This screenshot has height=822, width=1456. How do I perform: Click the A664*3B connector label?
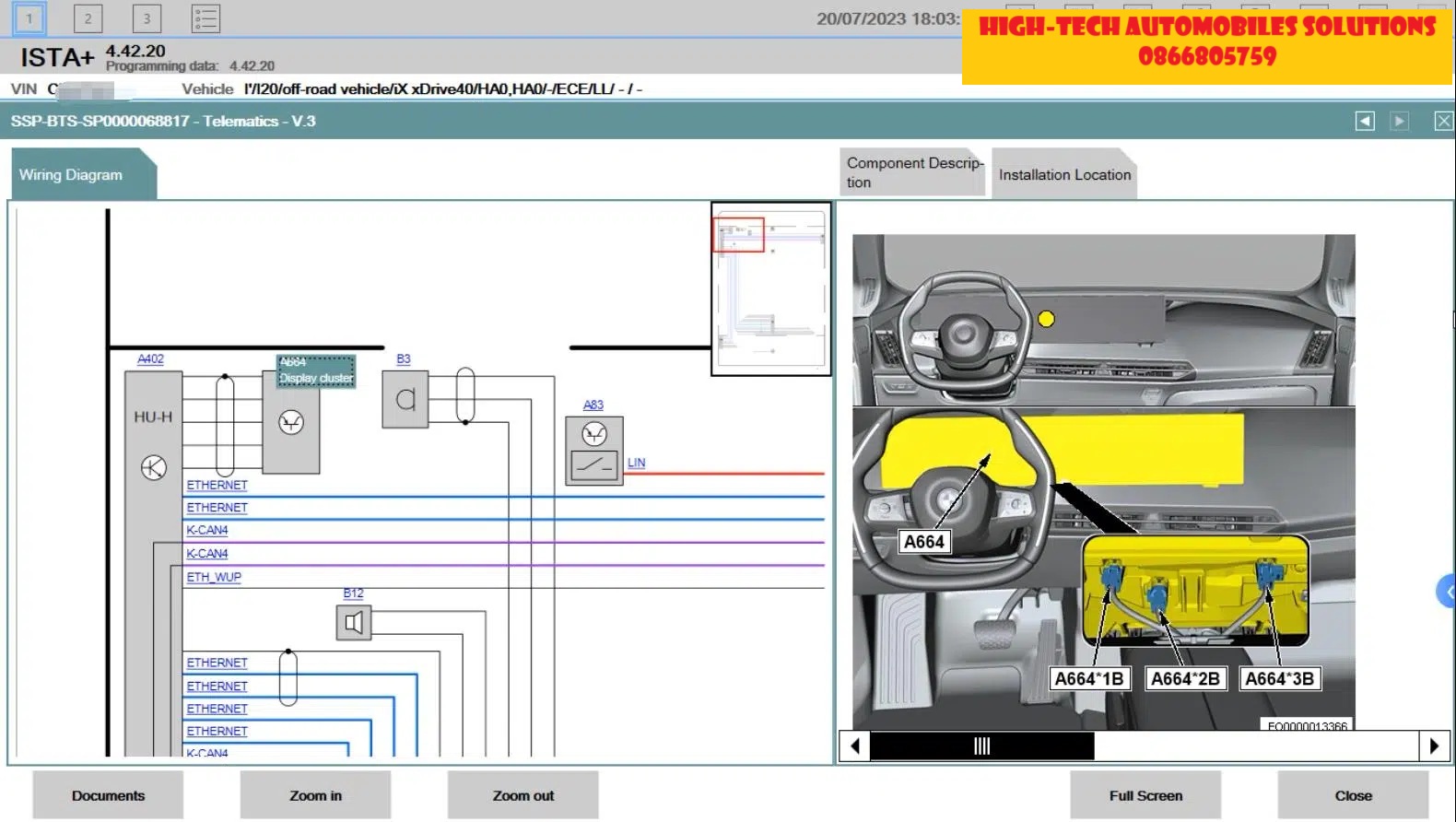tap(1279, 679)
